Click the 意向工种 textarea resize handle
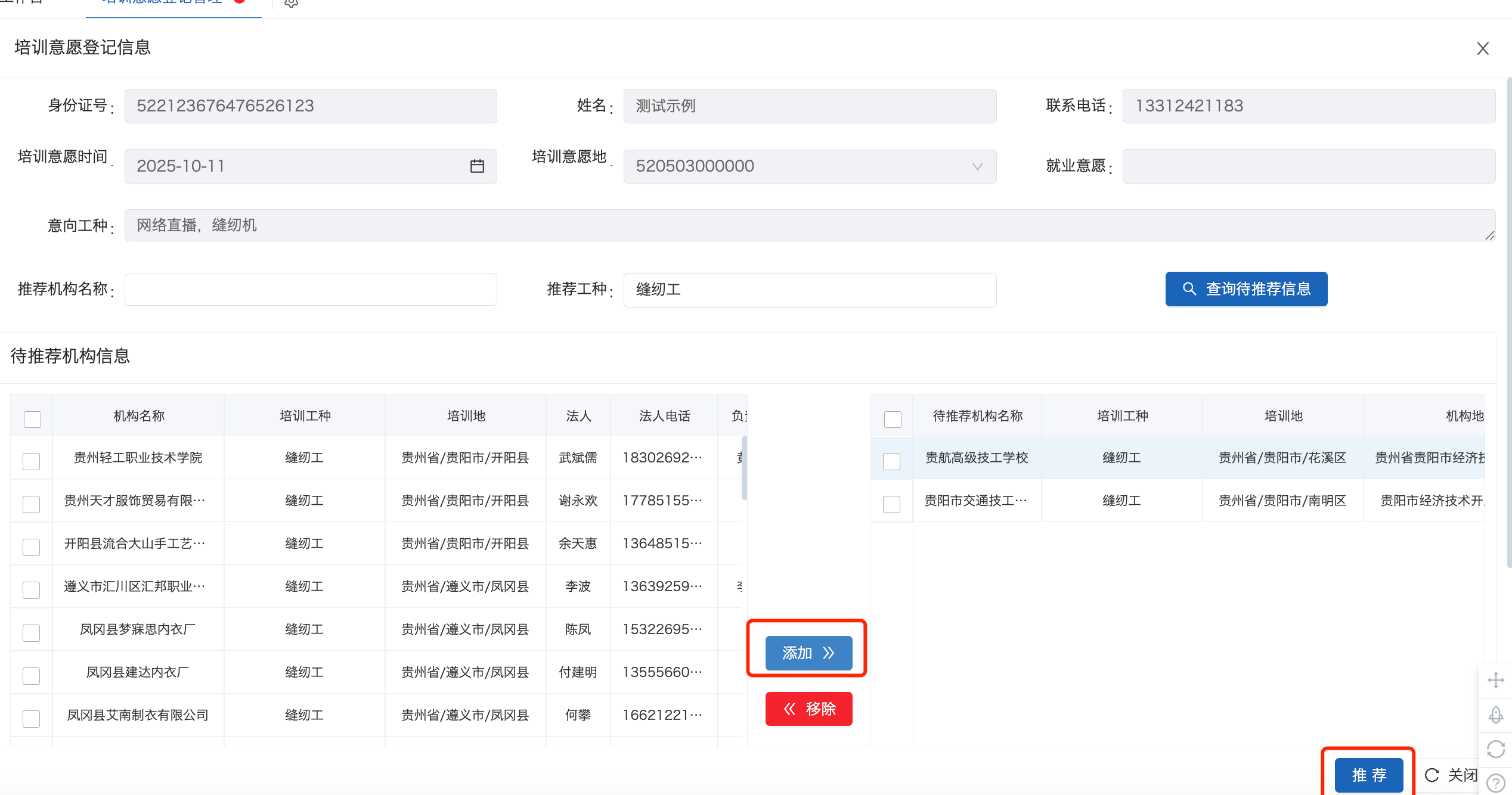1512x795 pixels. click(1489, 235)
